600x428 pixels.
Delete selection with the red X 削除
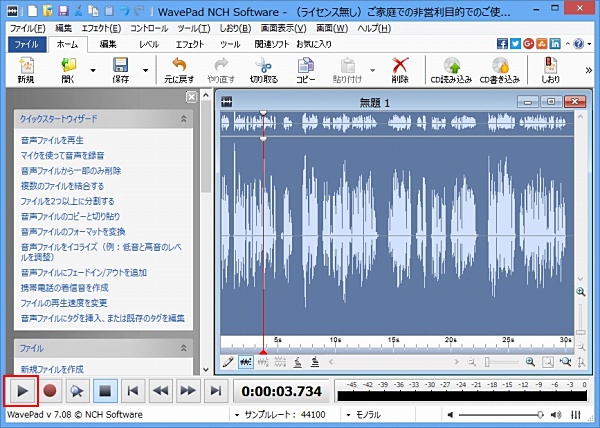400,70
